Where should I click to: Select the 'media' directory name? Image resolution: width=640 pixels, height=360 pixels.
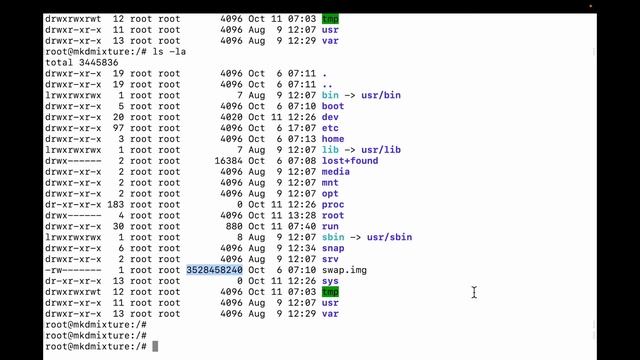point(336,172)
